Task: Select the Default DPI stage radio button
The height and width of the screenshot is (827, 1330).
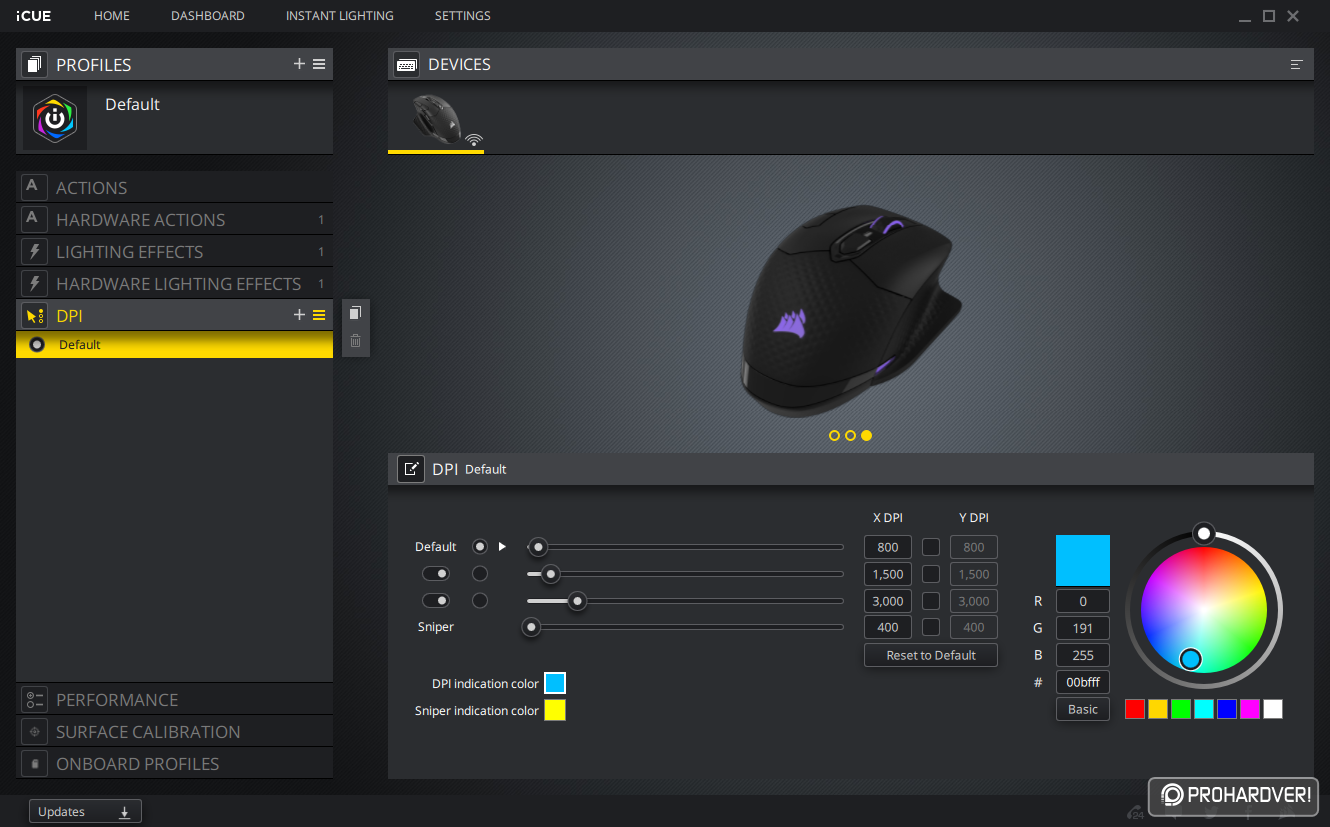Action: click(x=480, y=546)
